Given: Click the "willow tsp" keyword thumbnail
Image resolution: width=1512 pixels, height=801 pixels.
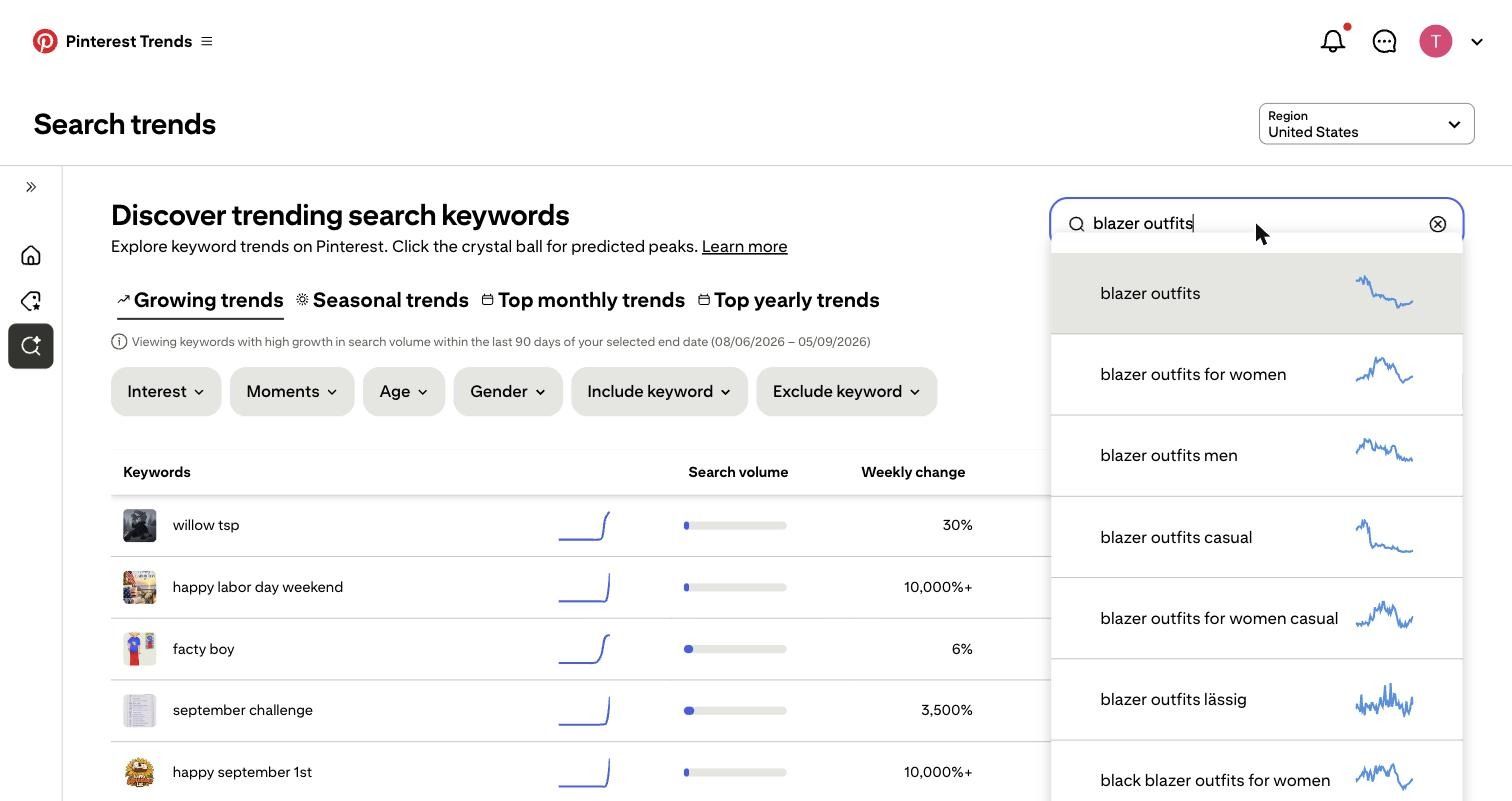Looking at the screenshot, I should 140,525.
